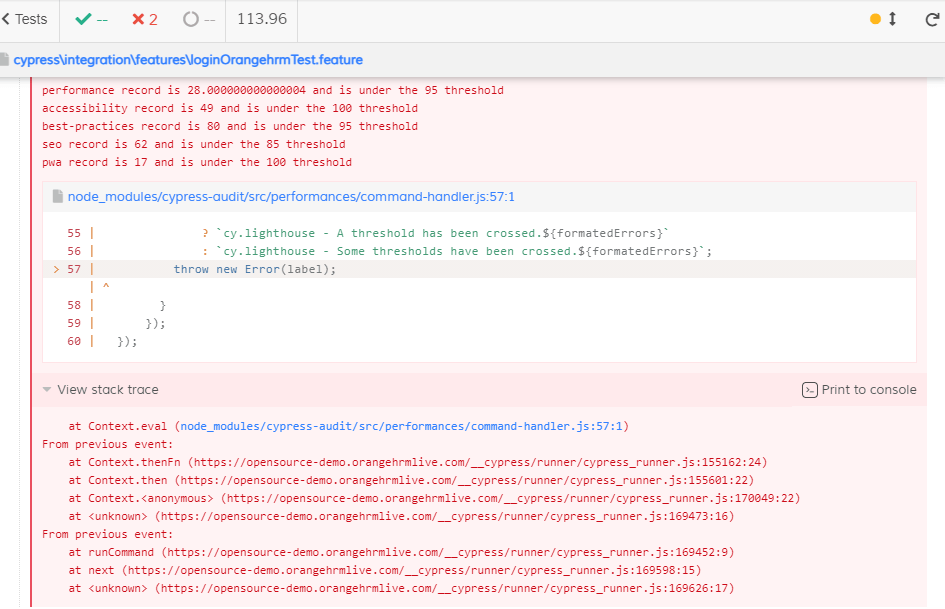This screenshot has width=945, height=609.
Task: Open command-handler.js:57:1 from the code frame header
Action: pos(291,197)
